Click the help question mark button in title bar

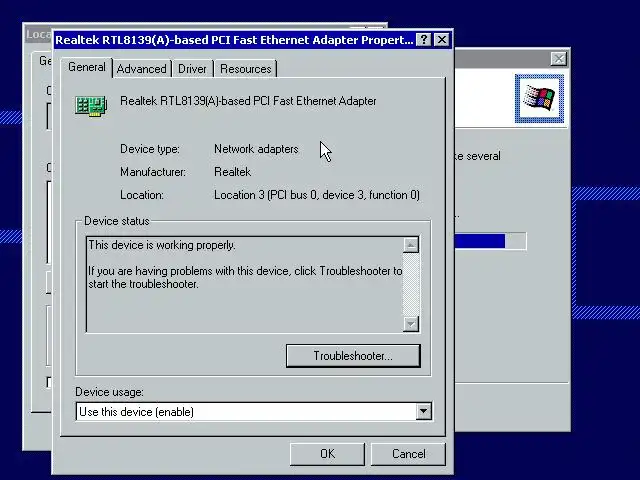click(424, 40)
